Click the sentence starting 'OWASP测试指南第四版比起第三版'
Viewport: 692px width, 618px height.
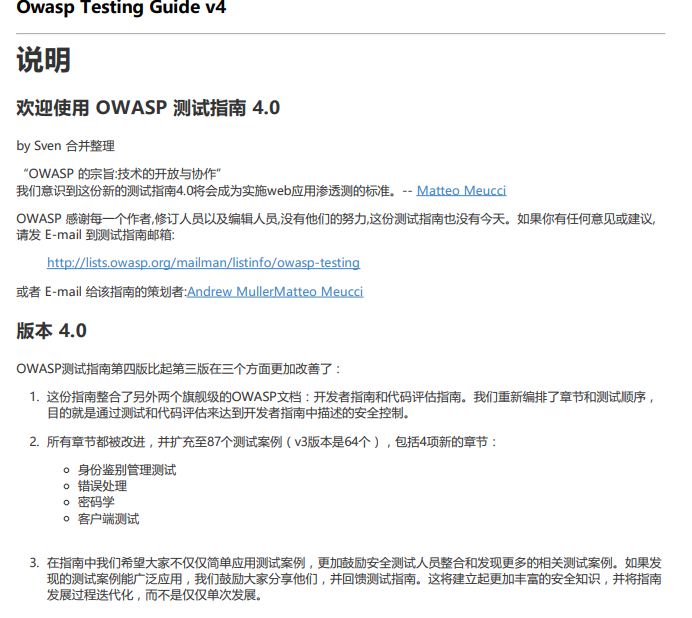[179, 369]
